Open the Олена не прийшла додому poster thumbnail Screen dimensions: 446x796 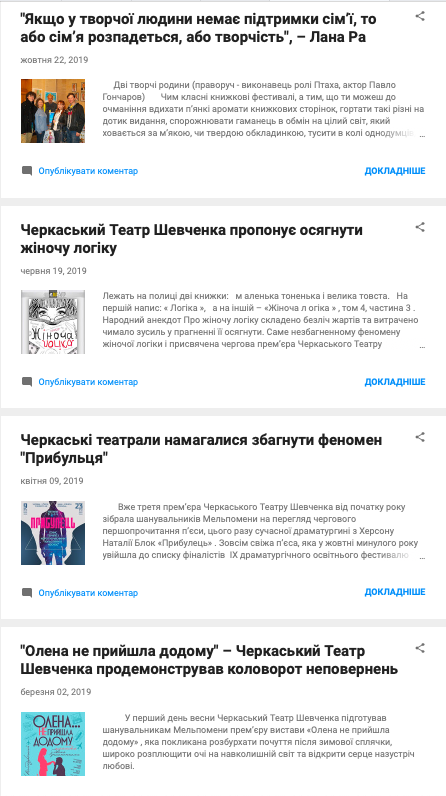click(53, 744)
